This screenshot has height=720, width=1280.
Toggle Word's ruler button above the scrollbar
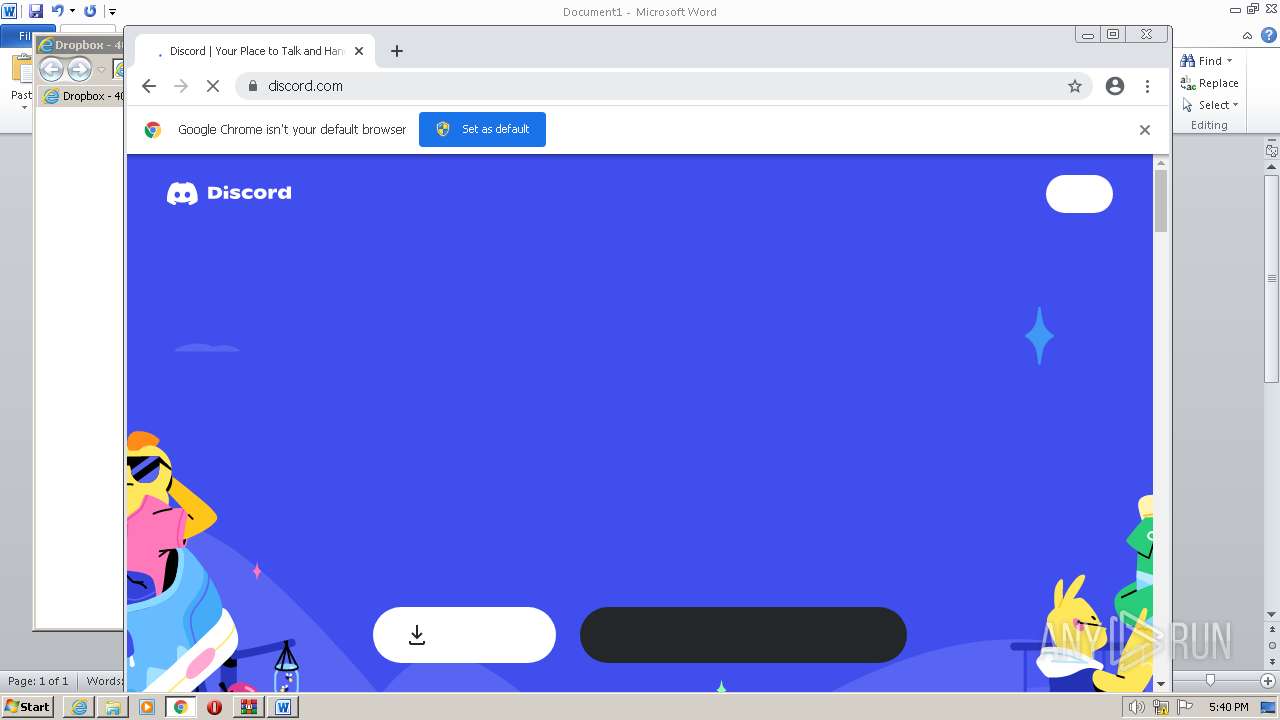[x=1271, y=151]
